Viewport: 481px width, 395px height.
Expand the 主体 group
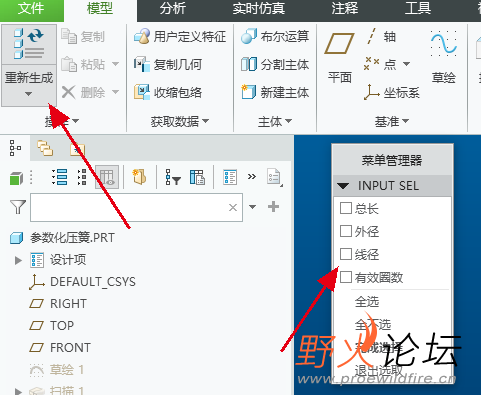pyautogui.click(x=275, y=121)
